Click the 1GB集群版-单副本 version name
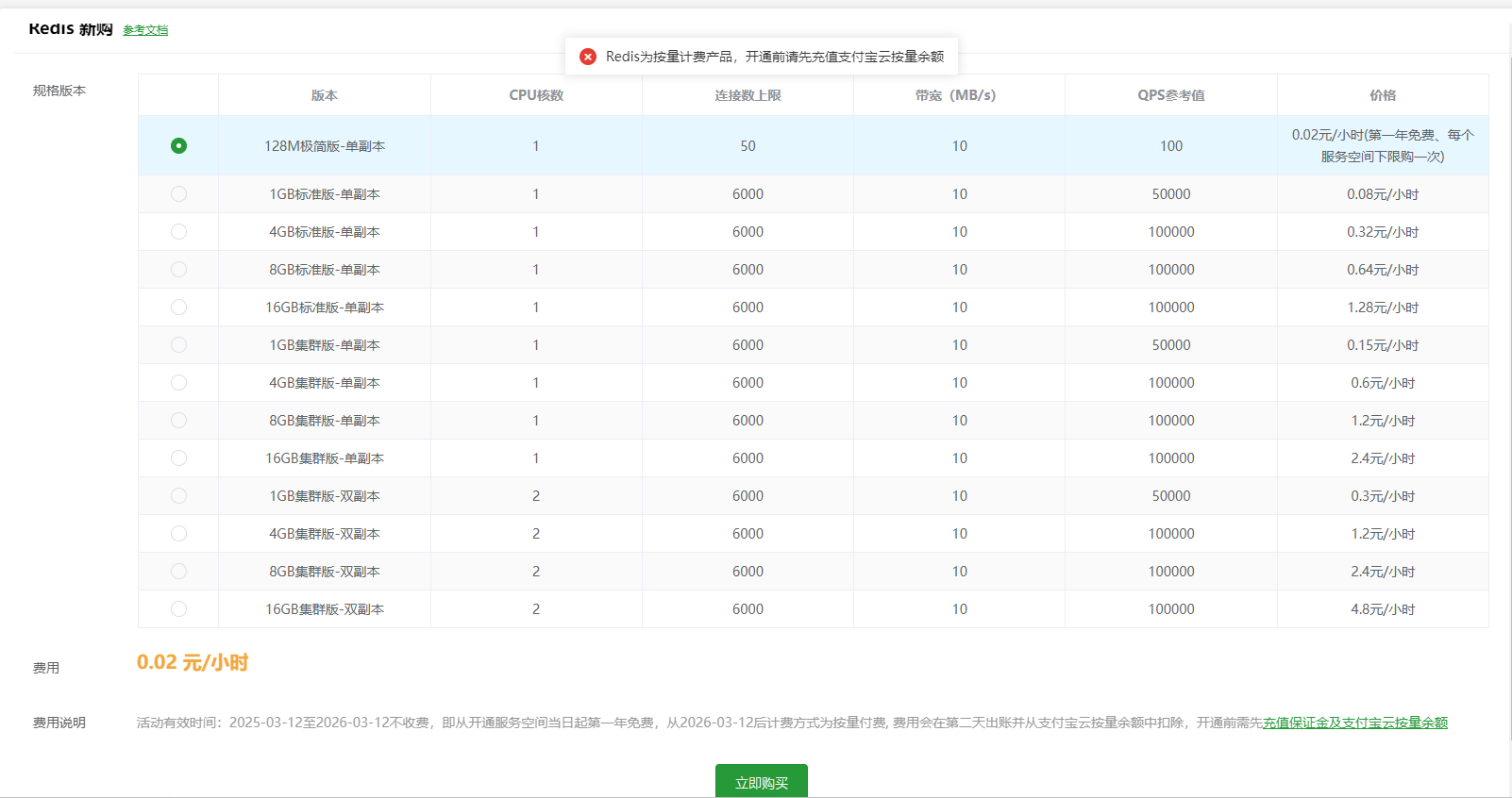1512x798 pixels. point(325,345)
